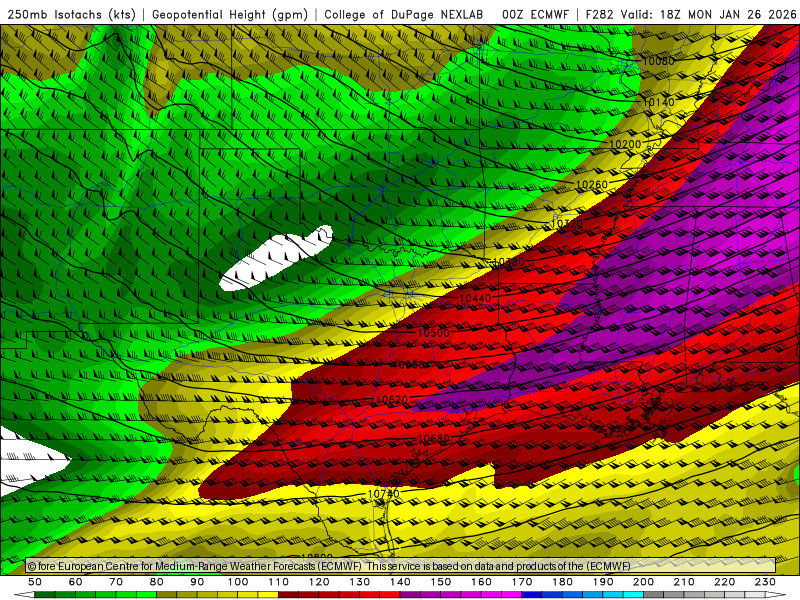This screenshot has height=600, width=800.
Task: Click the 140 value on the color scale
Action: (401, 582)
